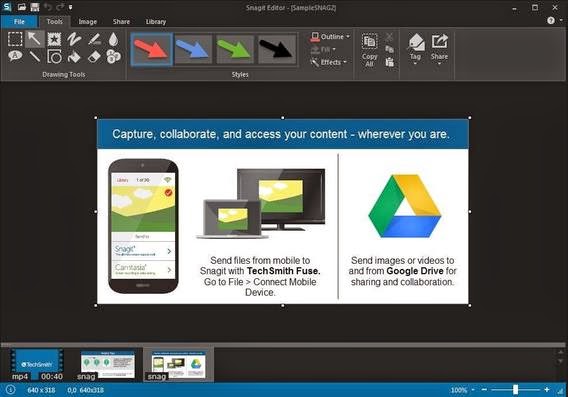Open the middle snag tray thumbnail
The height and width of the screenshot is (397, 568).
[107, 364]
